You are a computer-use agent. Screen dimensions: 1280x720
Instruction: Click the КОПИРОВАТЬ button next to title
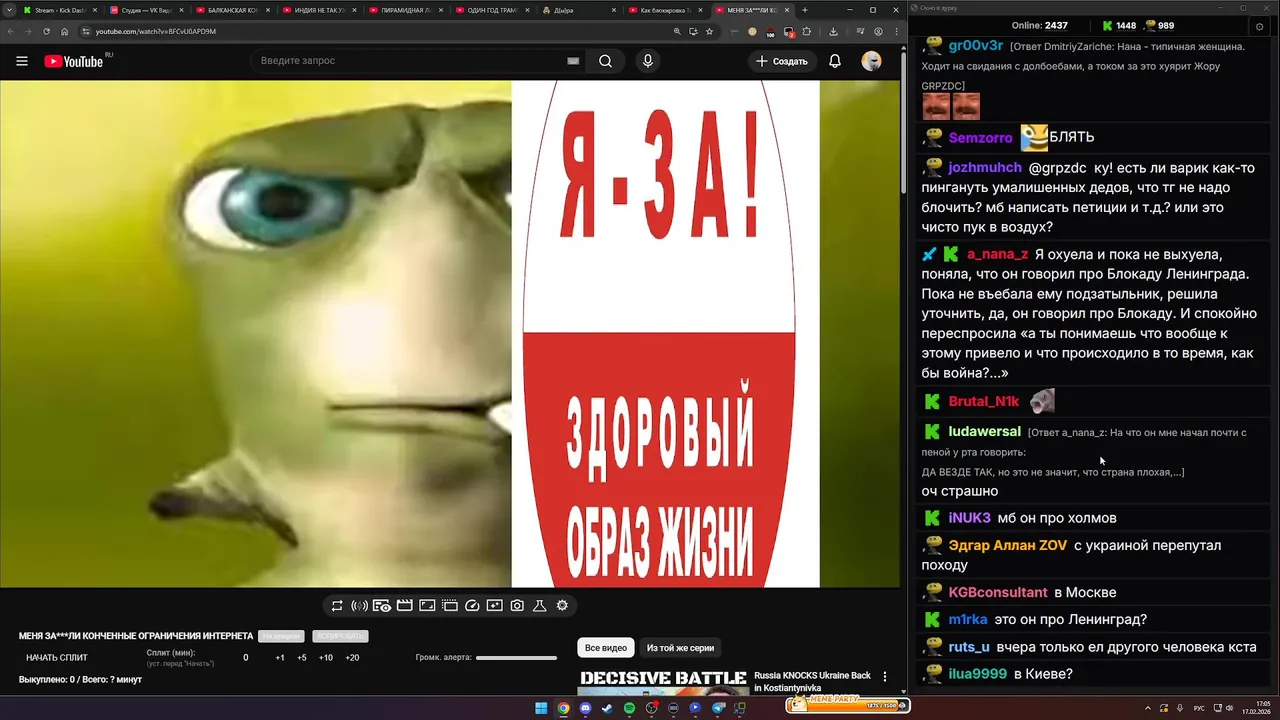click(340, 636)
